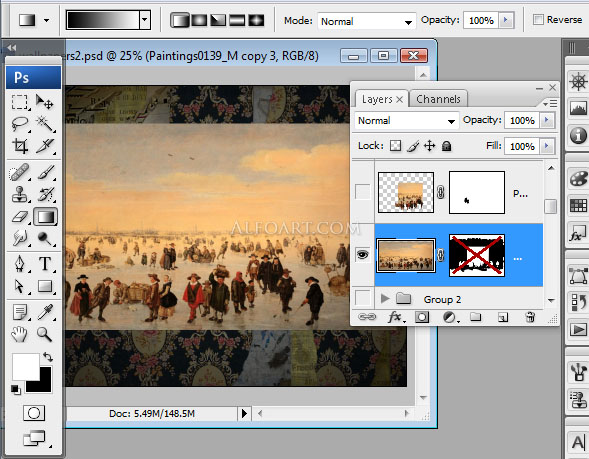Switch to the Channels tab
The image size is (589, 459).
(x=438, y=99)
